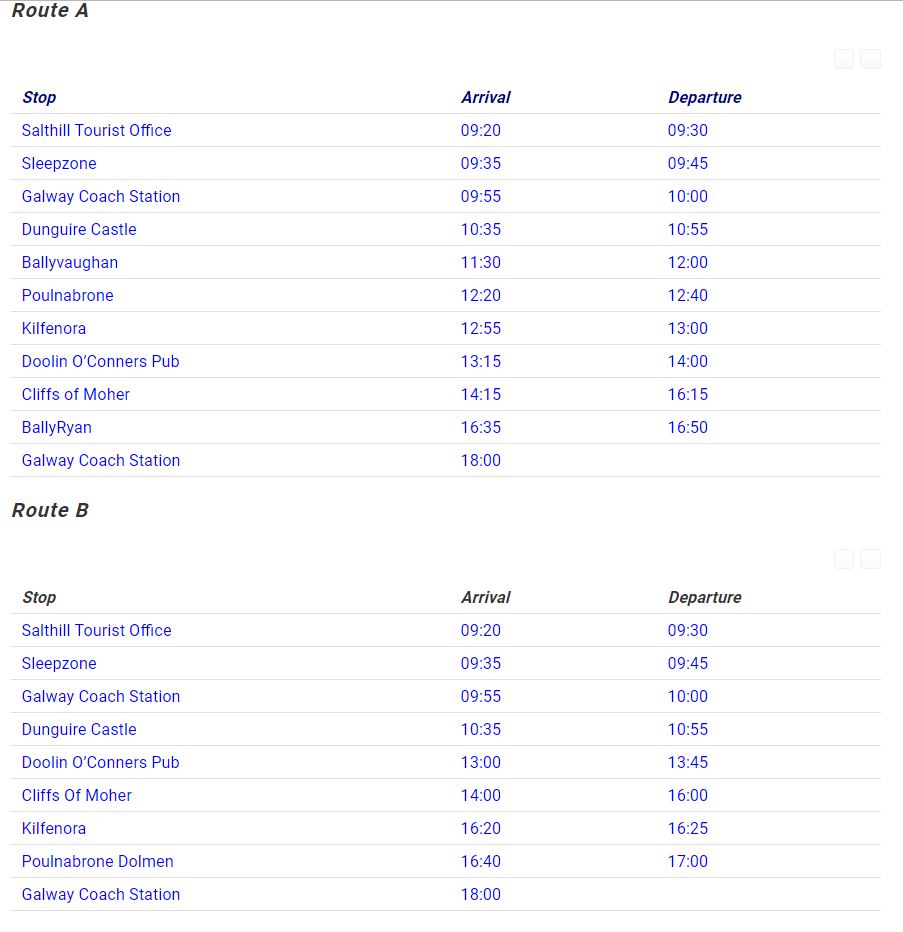Screen dimensions: 903x932
Task: Click the Arrival column header in Route A
Action: tap(486, 97)
